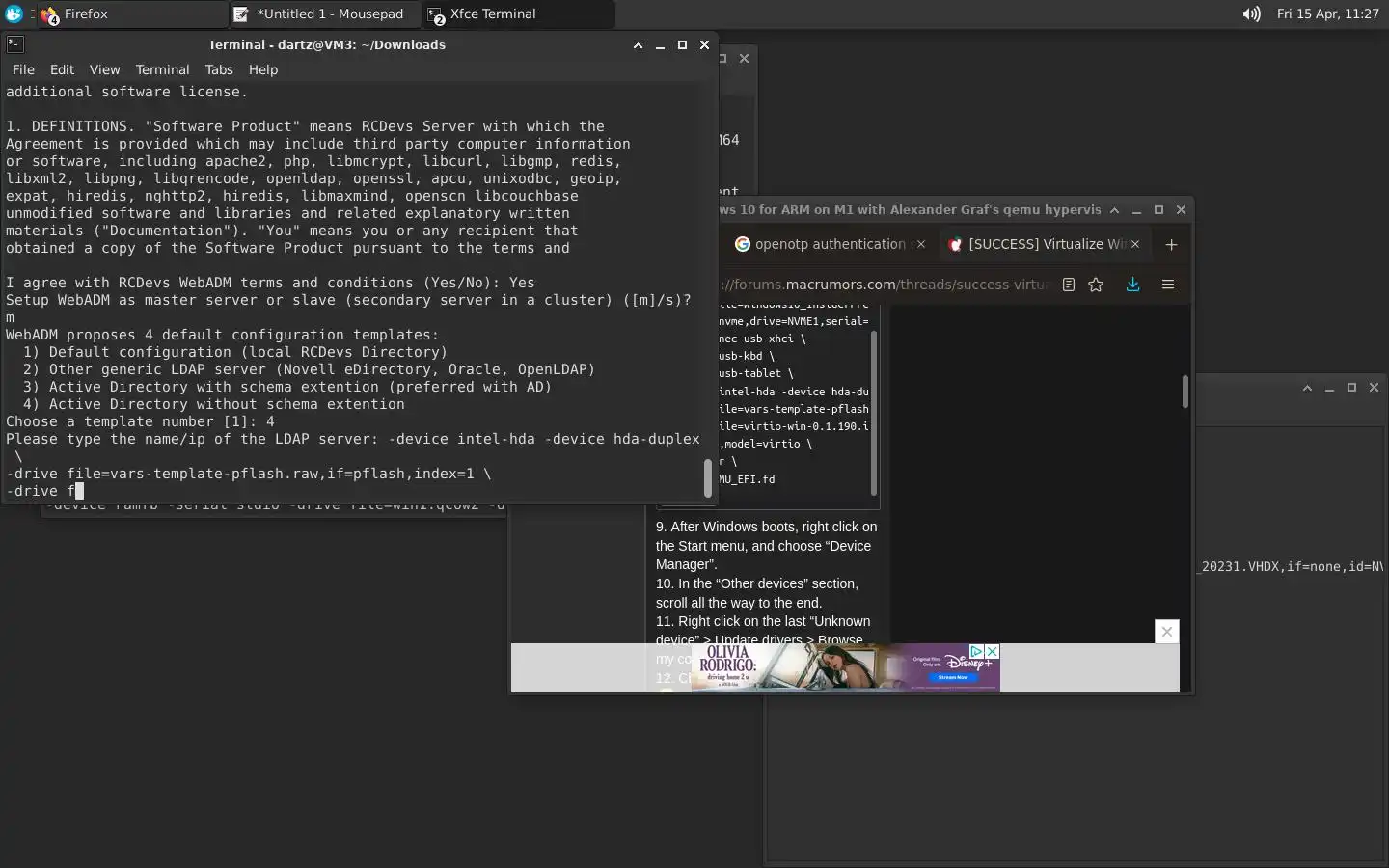The width and height of the screenshot is (1389, 868).
Task: Open the File menu in Terminal
Action: click(x=23, y=69)
